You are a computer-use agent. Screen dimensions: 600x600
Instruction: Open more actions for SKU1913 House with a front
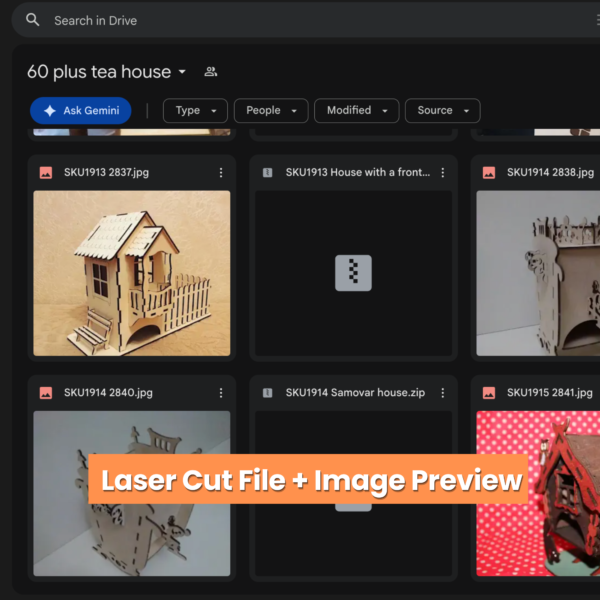tap(443, 173)
